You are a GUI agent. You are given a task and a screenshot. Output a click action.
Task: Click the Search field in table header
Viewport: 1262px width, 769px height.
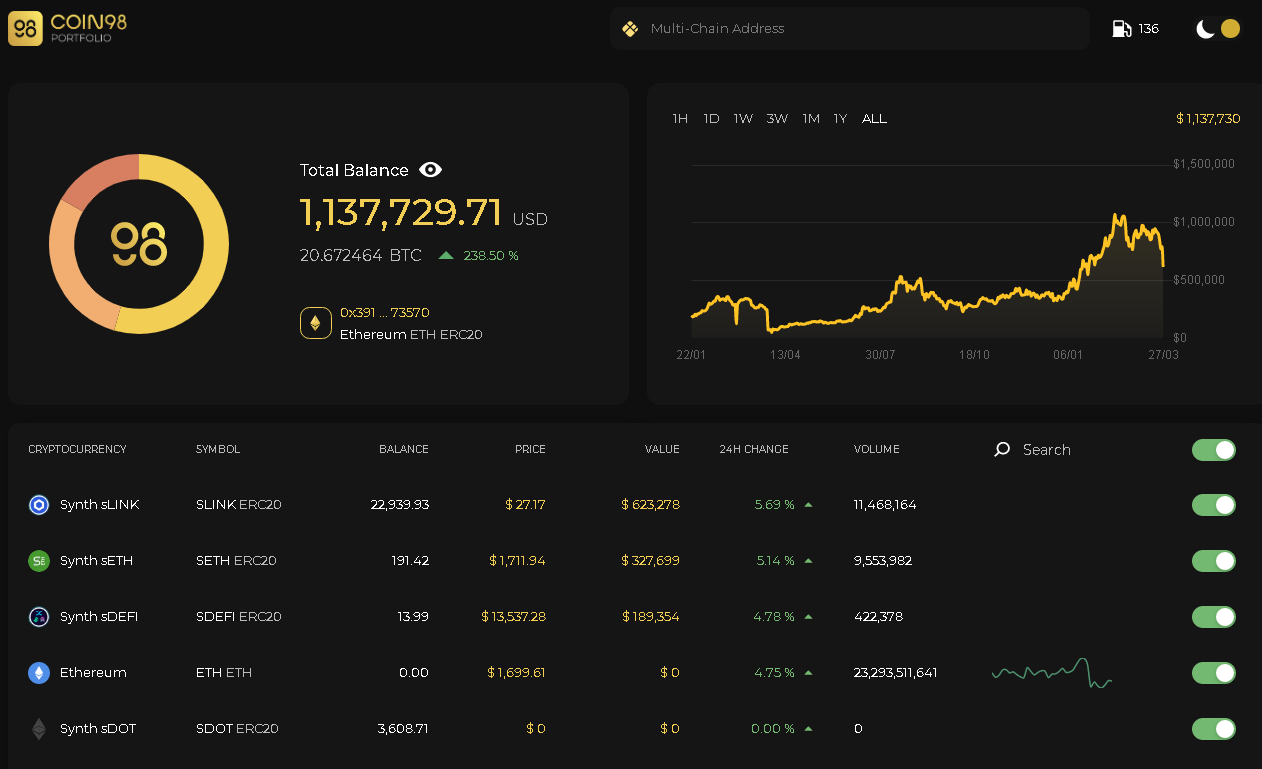click(x=1046, y=450)
